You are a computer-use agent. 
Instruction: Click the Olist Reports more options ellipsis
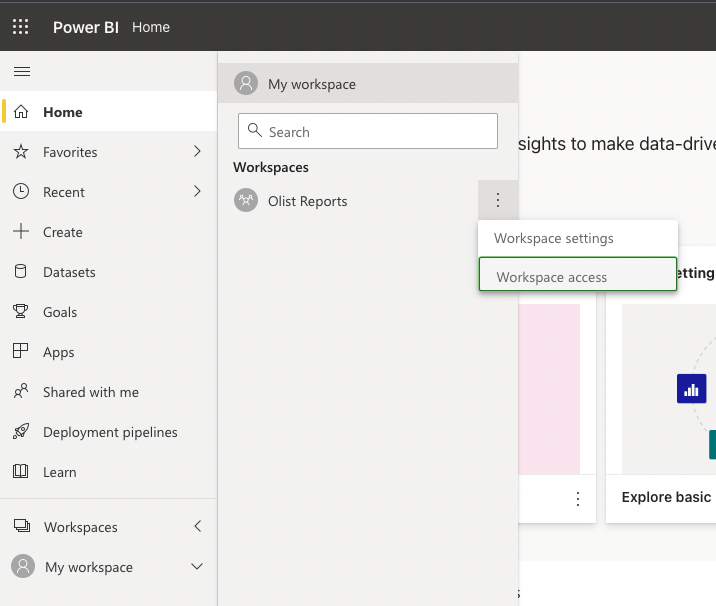point(498,201)
